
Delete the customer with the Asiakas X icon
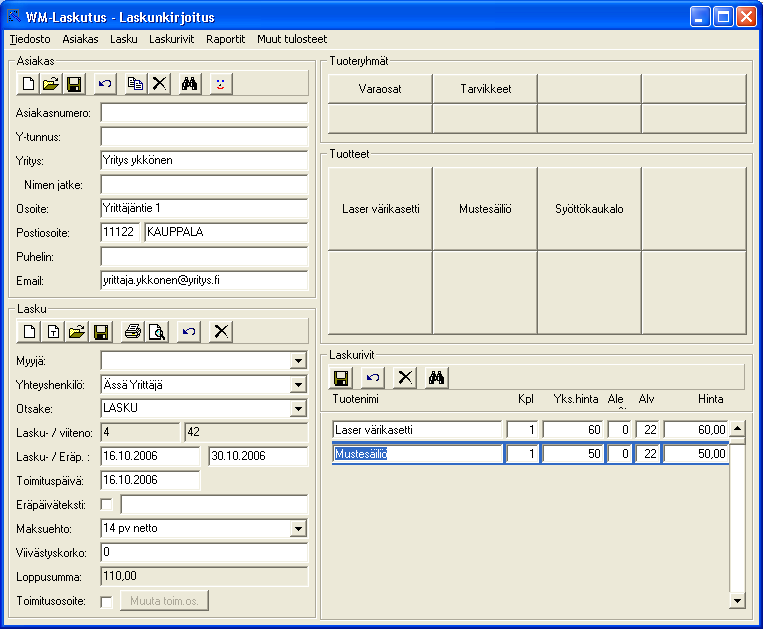pos(159,84)
